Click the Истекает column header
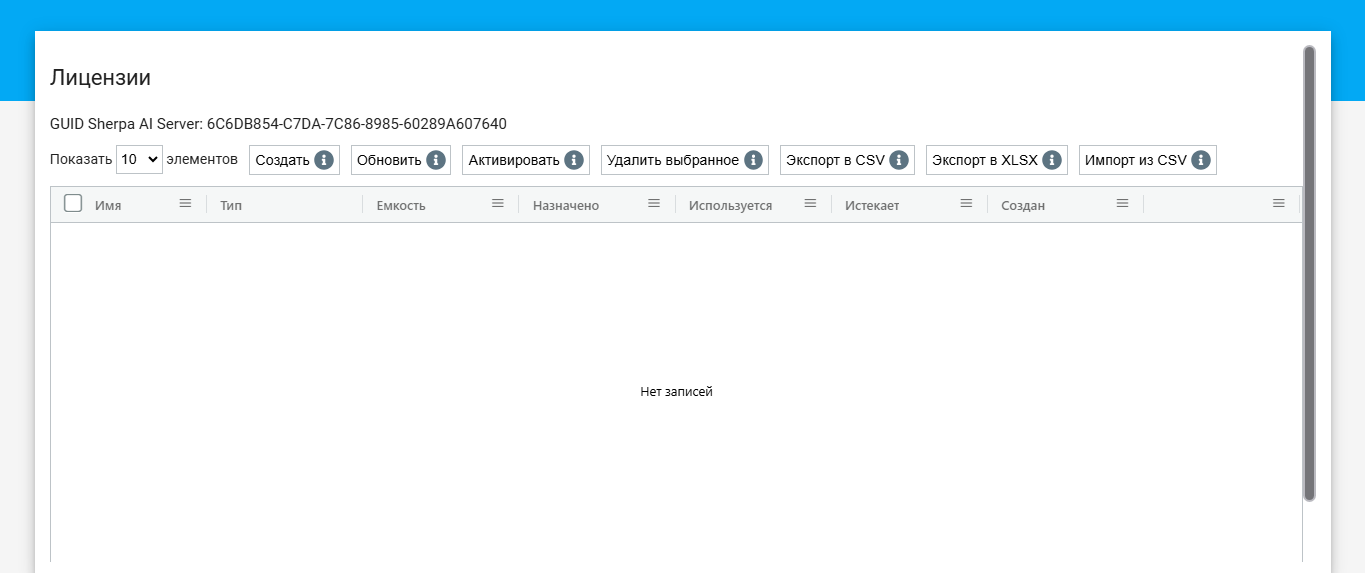 (x=872, y=206)
